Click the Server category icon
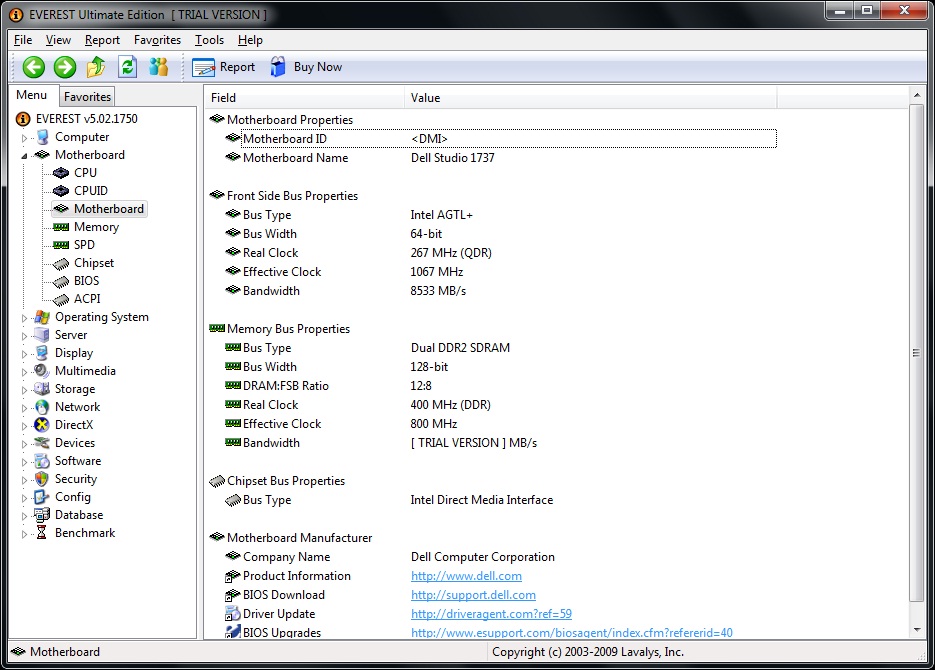This screenshot has width=935, height=670. (x=42, y=335)
